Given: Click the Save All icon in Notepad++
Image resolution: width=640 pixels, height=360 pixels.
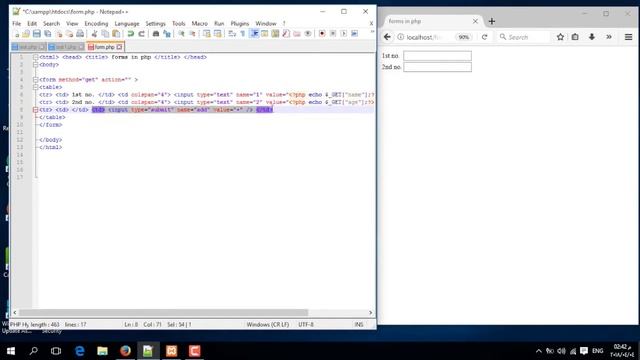Looking at the screenshot, I should pyautogui.click(x=48, y=34).
